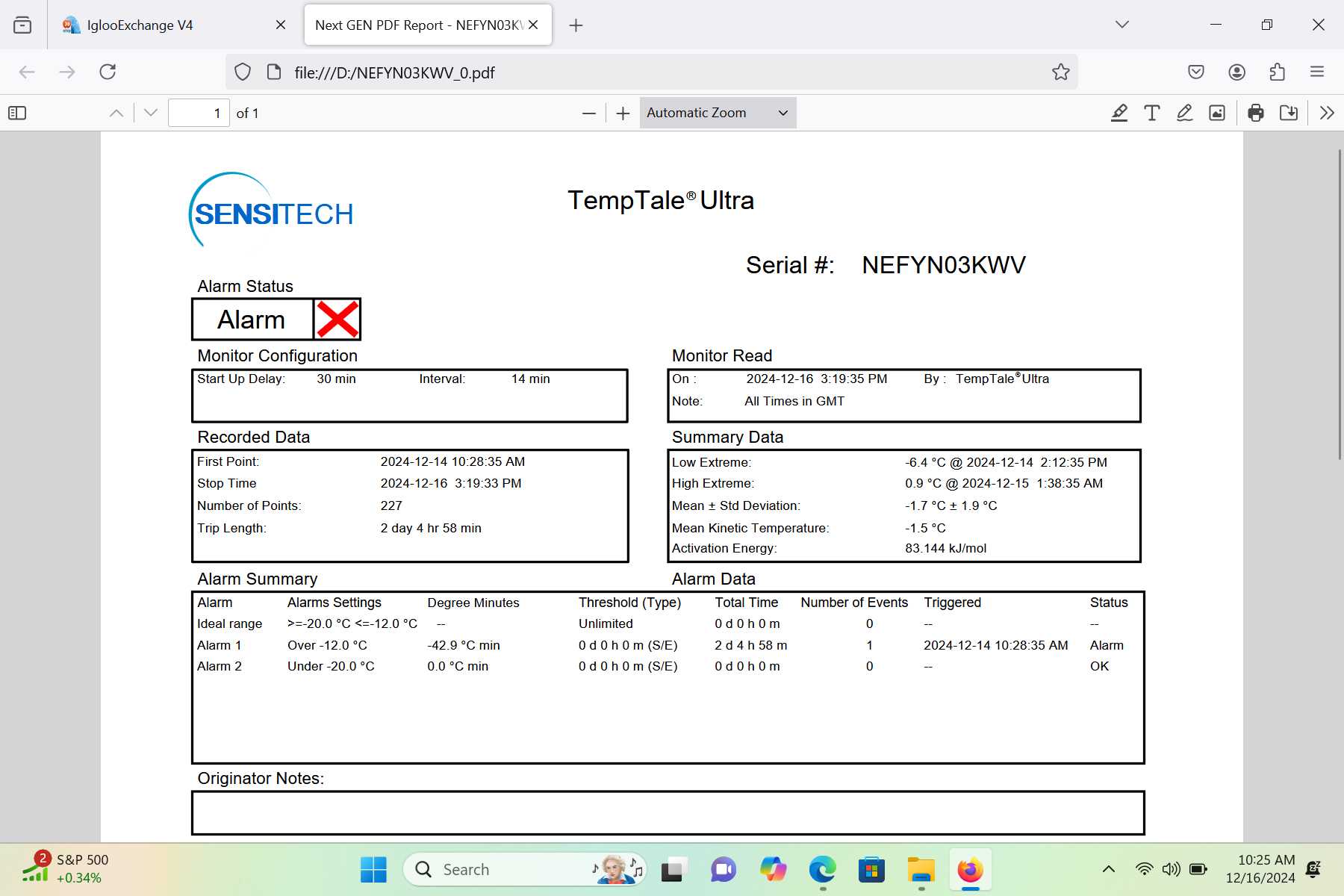Go to next PDF page
The height and width of the screenshot is (896, 1344).
pos(151,113)
